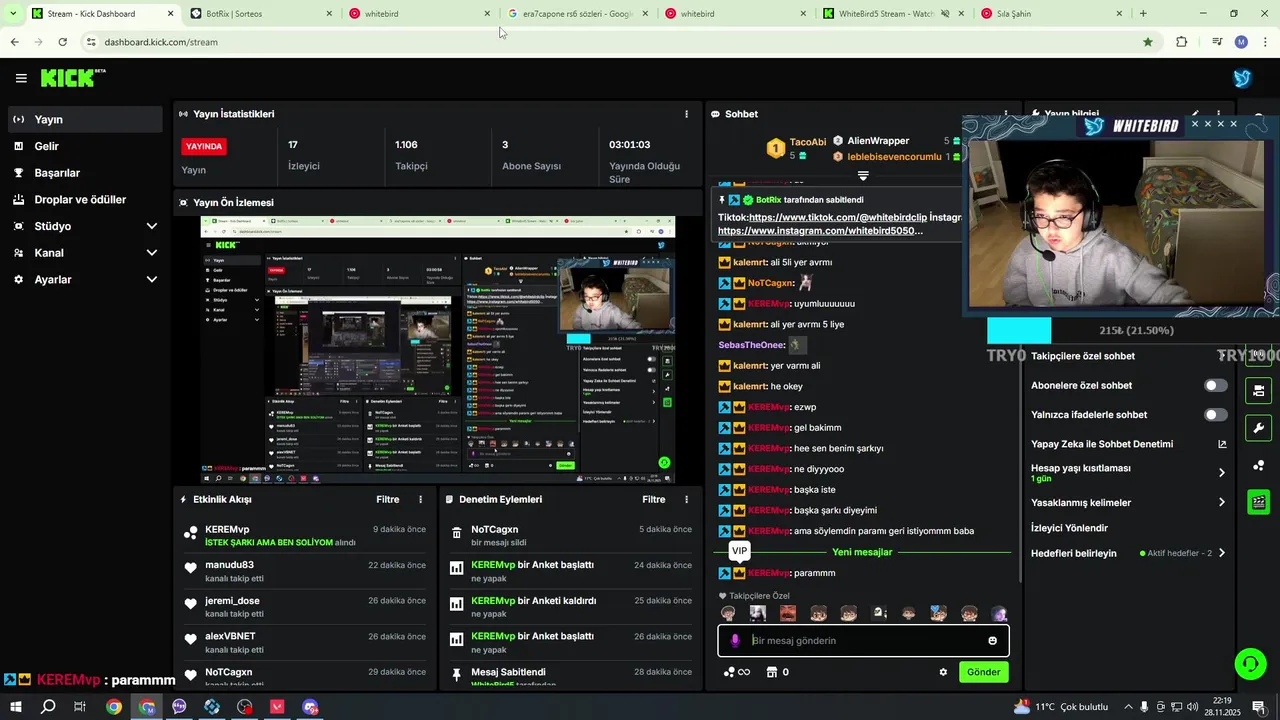
Task: Expand Hesap yaşı kısıtlaması setting
Action: pyautogui.click(x=1128, y=472)
